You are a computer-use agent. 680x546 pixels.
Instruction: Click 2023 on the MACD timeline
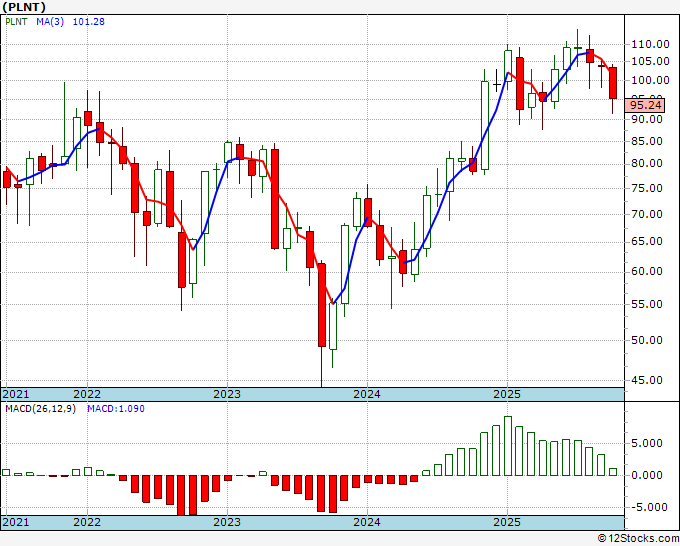pyautogui.click(x=227, y=522)
